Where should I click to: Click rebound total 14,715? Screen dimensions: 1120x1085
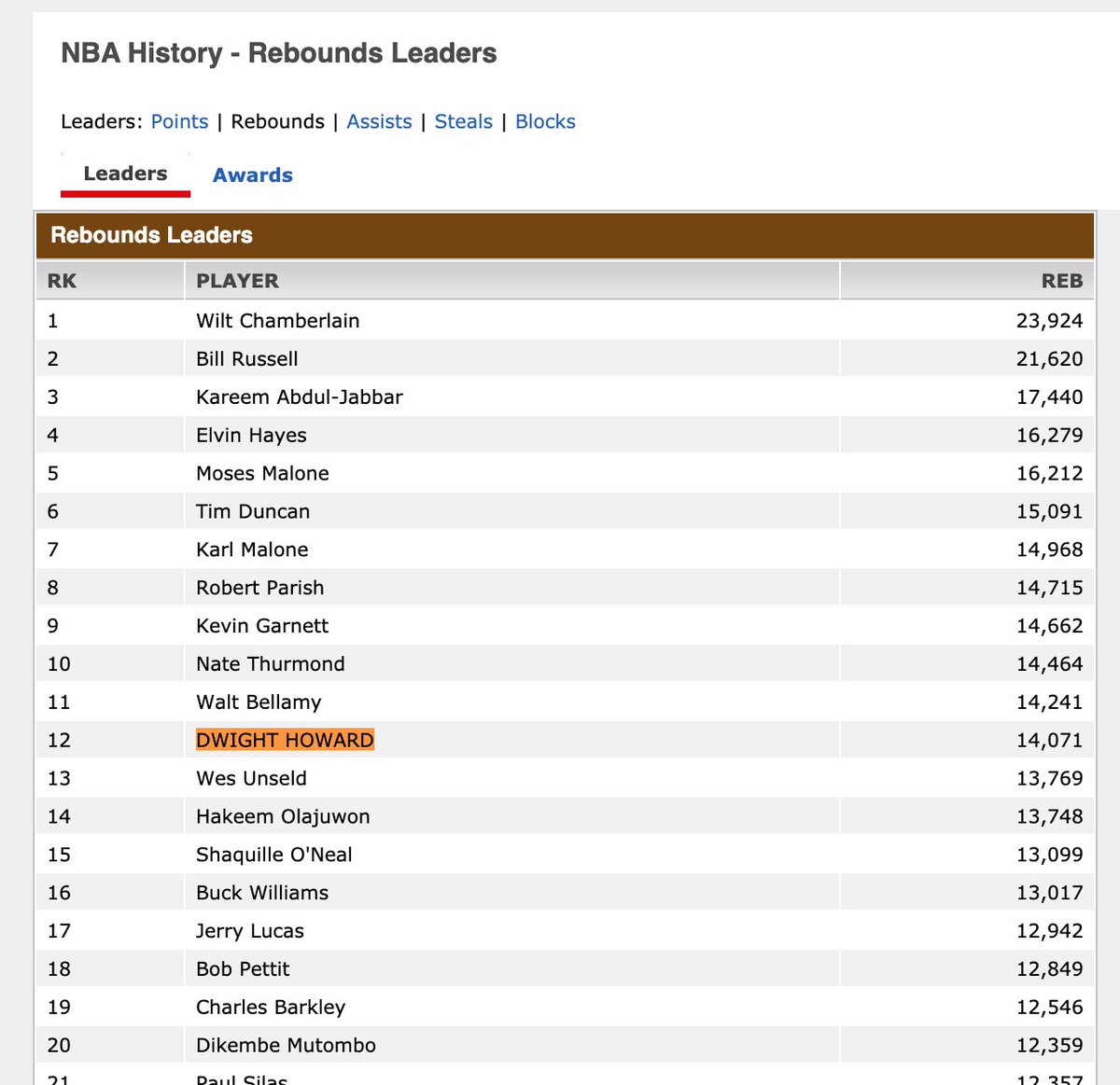(1049, 589)
